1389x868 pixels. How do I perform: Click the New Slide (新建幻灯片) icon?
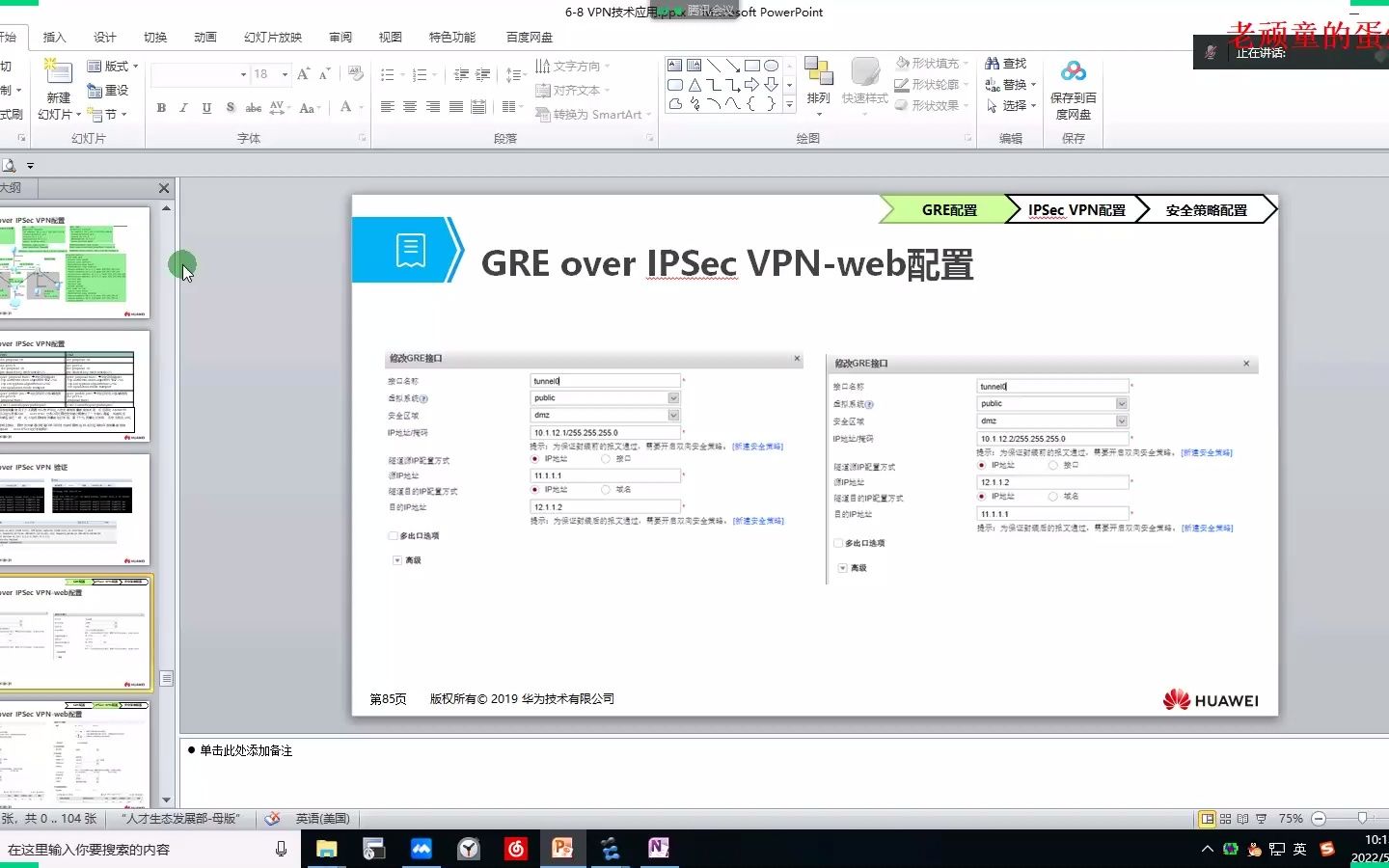[x=58, y=73]
